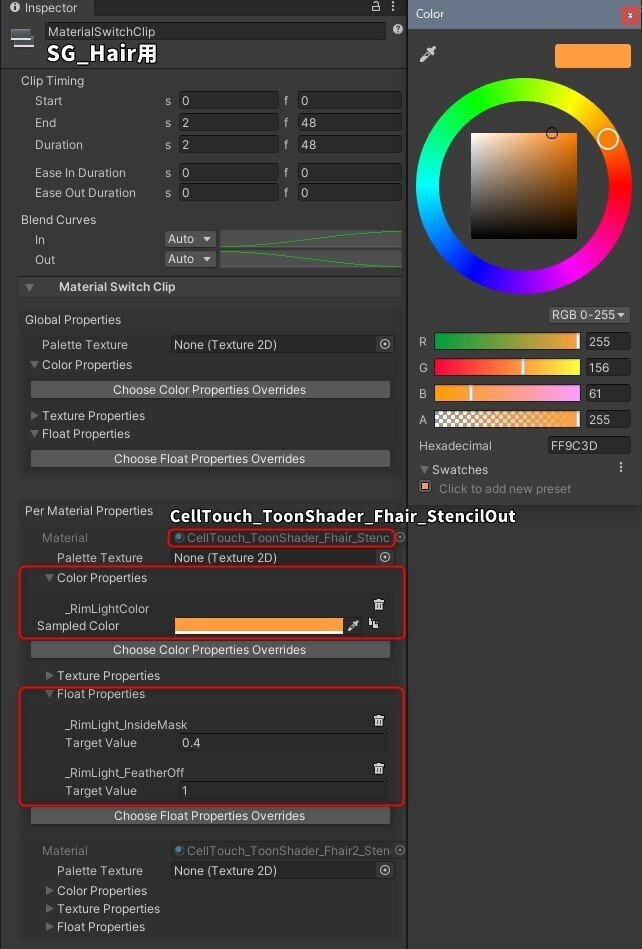The height and width of the screenshot is (949, 642).
Task: Open Palette Texture picker under Fhair2_Sten material
Action: [385, 870]
